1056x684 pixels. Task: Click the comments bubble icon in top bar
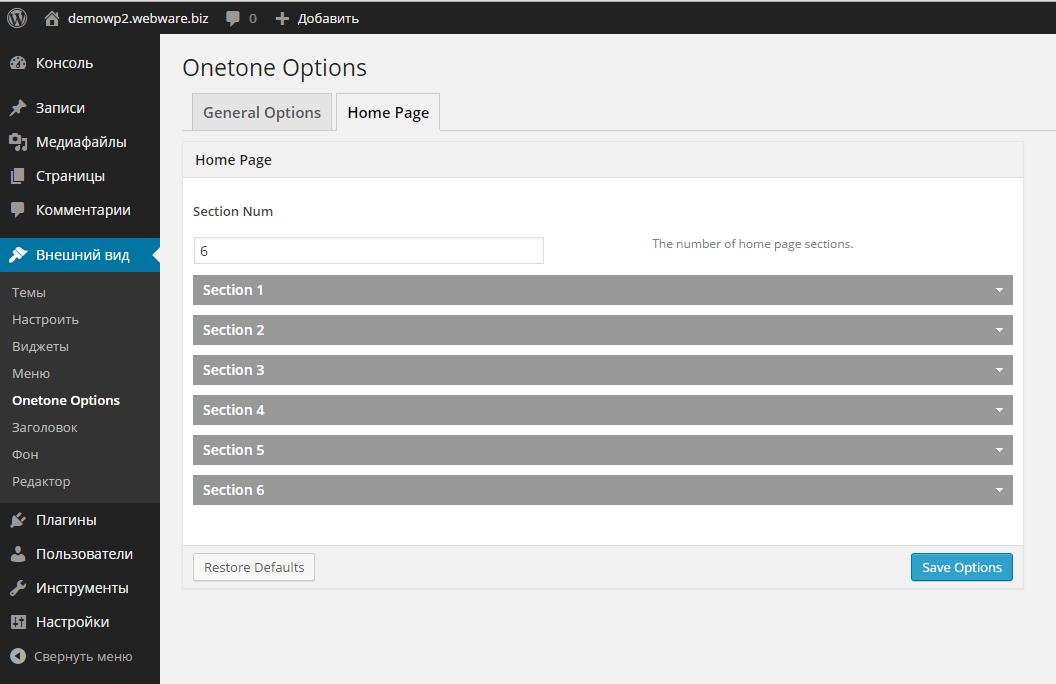point(233,18)
